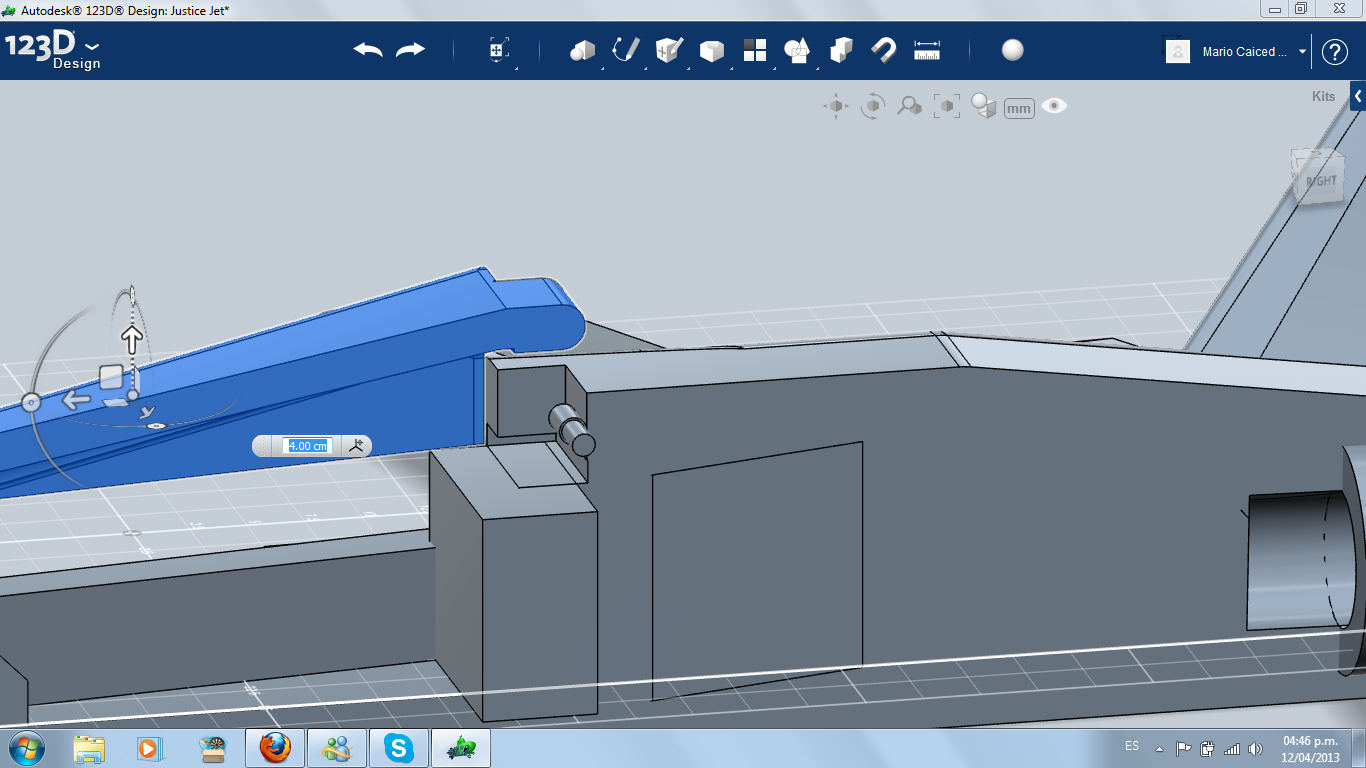The image size is (1366, 768).
Task: Toggle the visibility eye icon
Action: pyautogui.click(x=1054, y=105)
